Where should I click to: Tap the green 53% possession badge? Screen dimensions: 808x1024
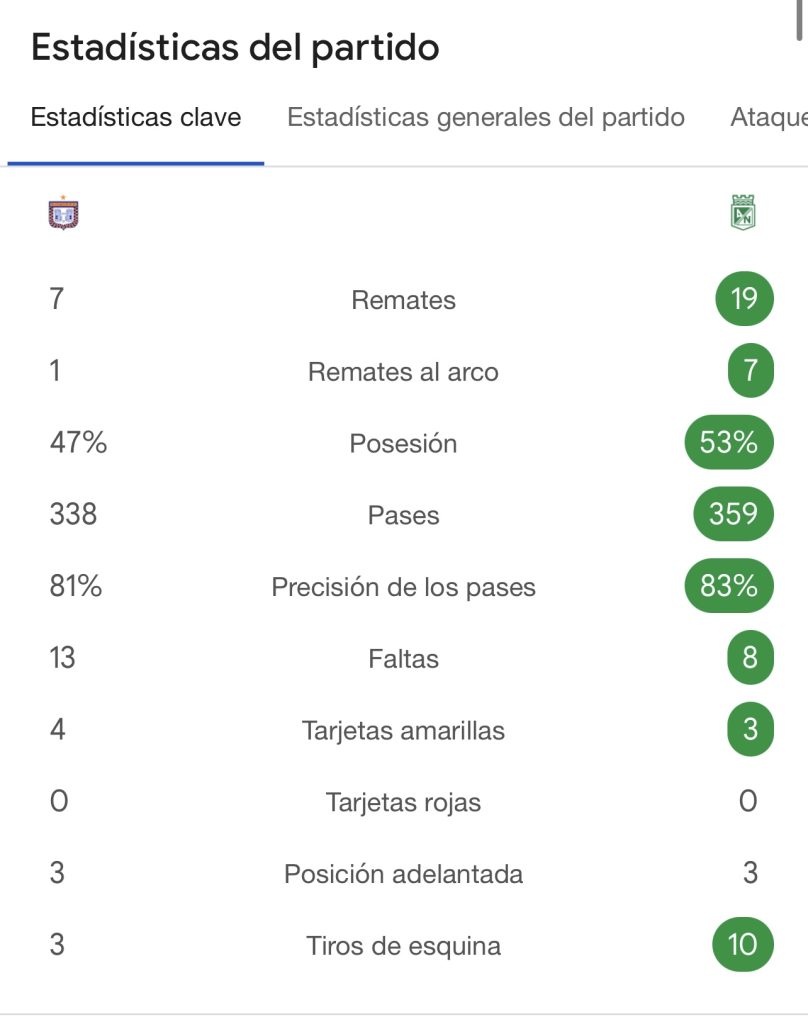[729, 443]
